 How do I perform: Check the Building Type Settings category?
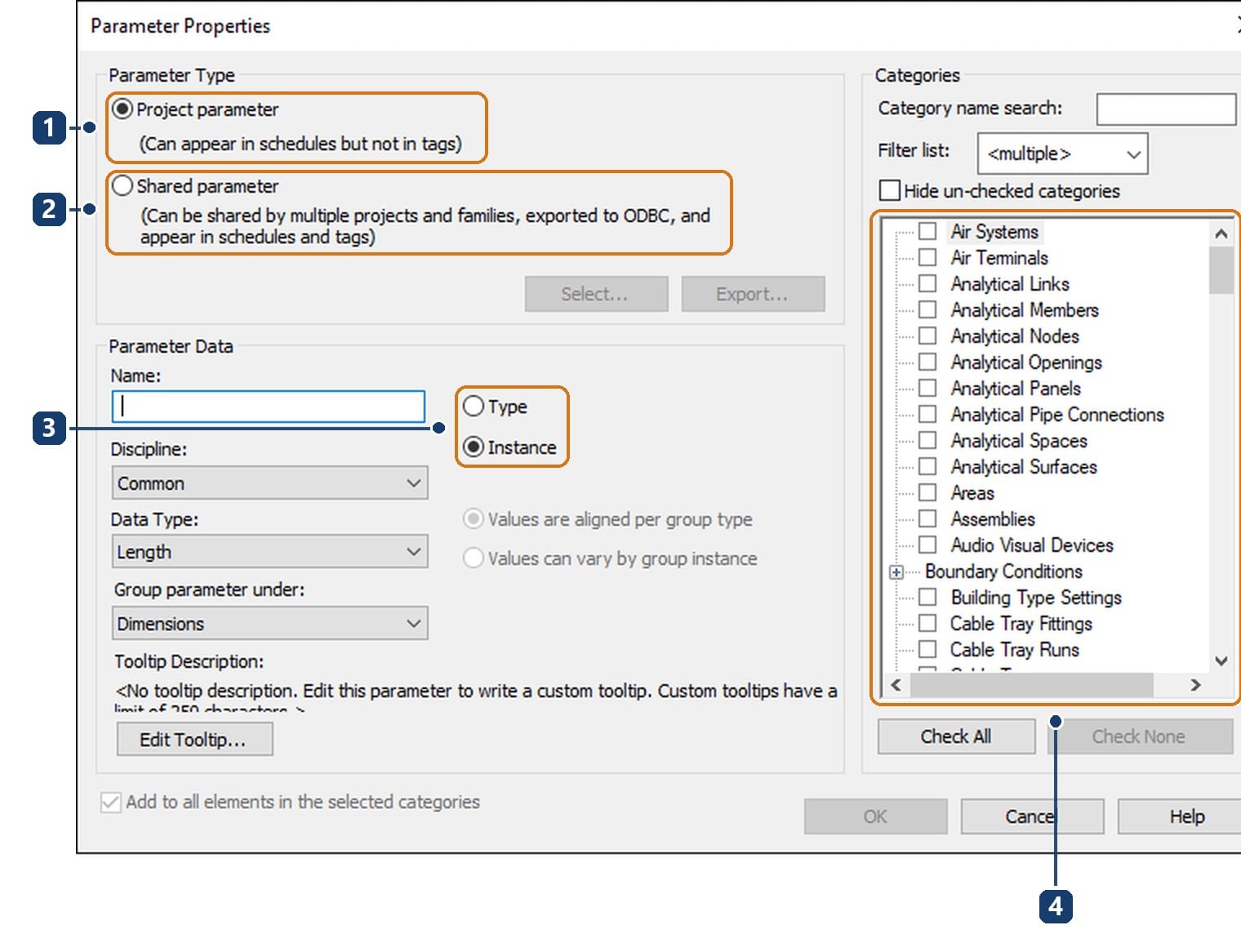(927, 597)
